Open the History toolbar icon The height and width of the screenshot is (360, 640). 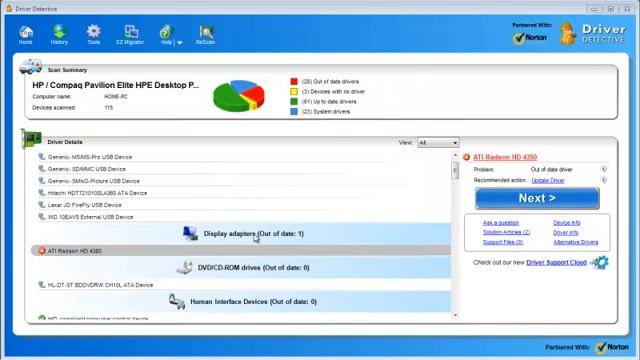click(x=59, y=34)
